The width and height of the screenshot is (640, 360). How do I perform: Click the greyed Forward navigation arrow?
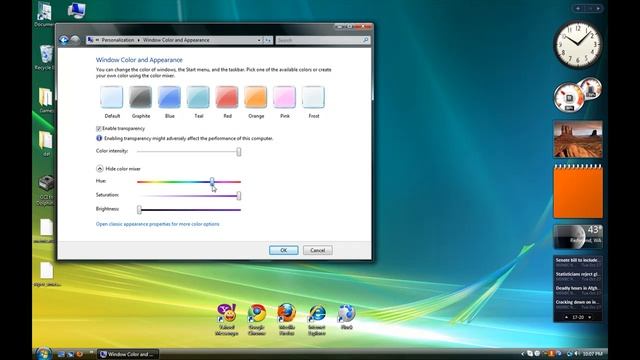coord(75,40)
